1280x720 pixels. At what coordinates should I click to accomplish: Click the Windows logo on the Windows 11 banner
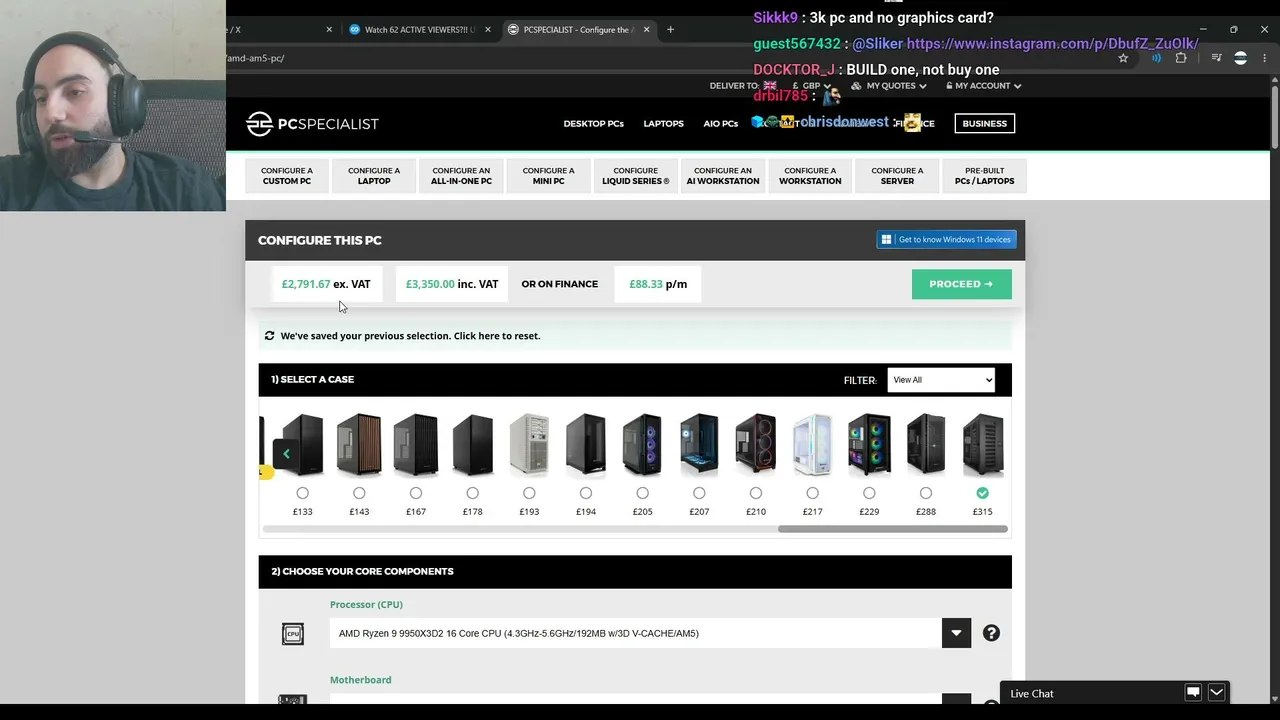coord(886,239)
